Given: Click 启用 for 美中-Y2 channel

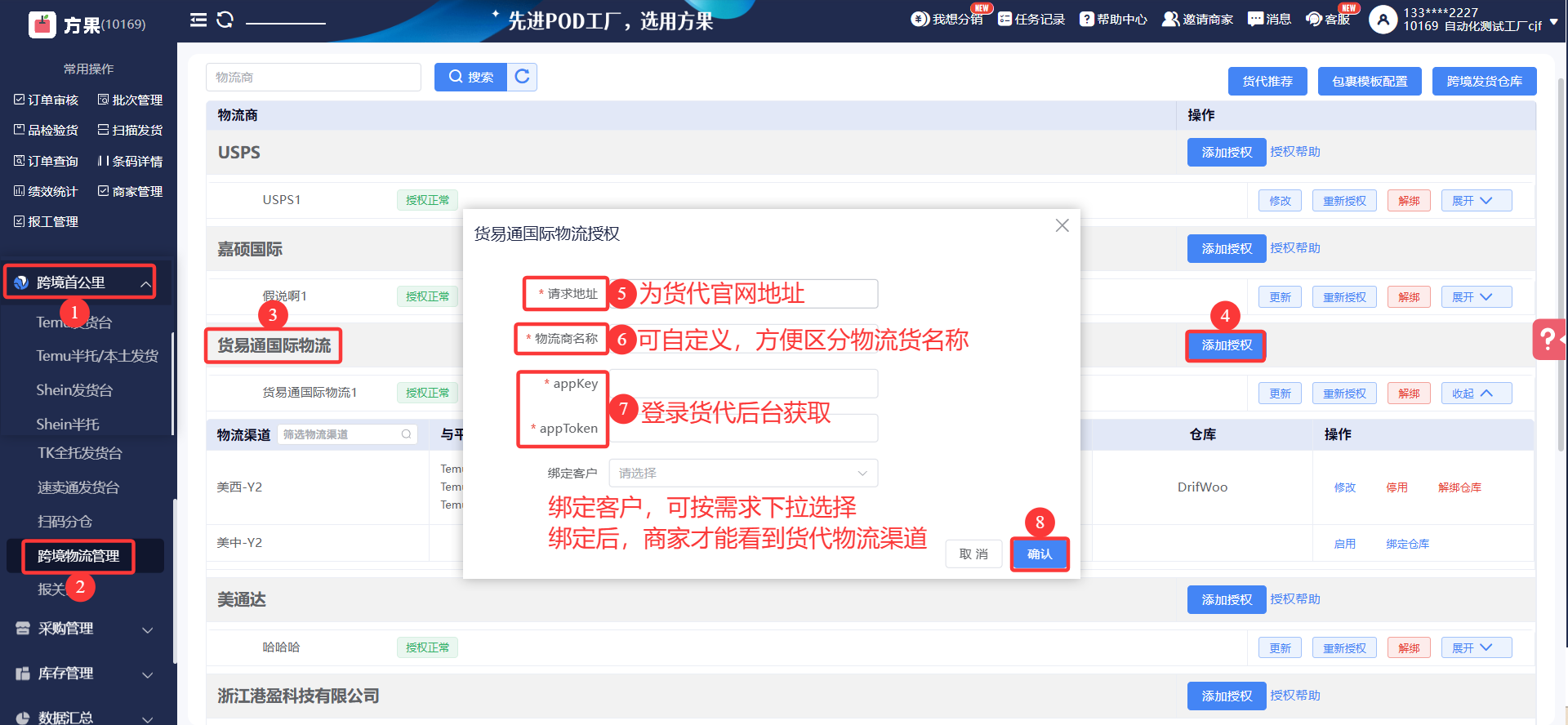Looking at the screenshot, I should coord(1344,544).
